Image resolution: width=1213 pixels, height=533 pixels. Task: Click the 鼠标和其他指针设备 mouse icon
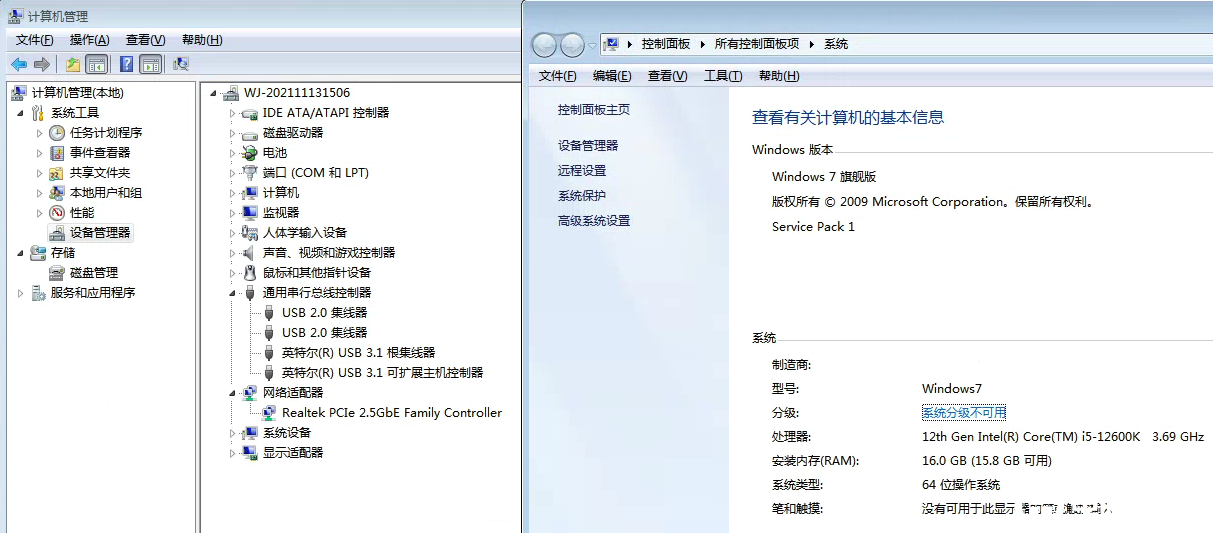tap(250, 273)
